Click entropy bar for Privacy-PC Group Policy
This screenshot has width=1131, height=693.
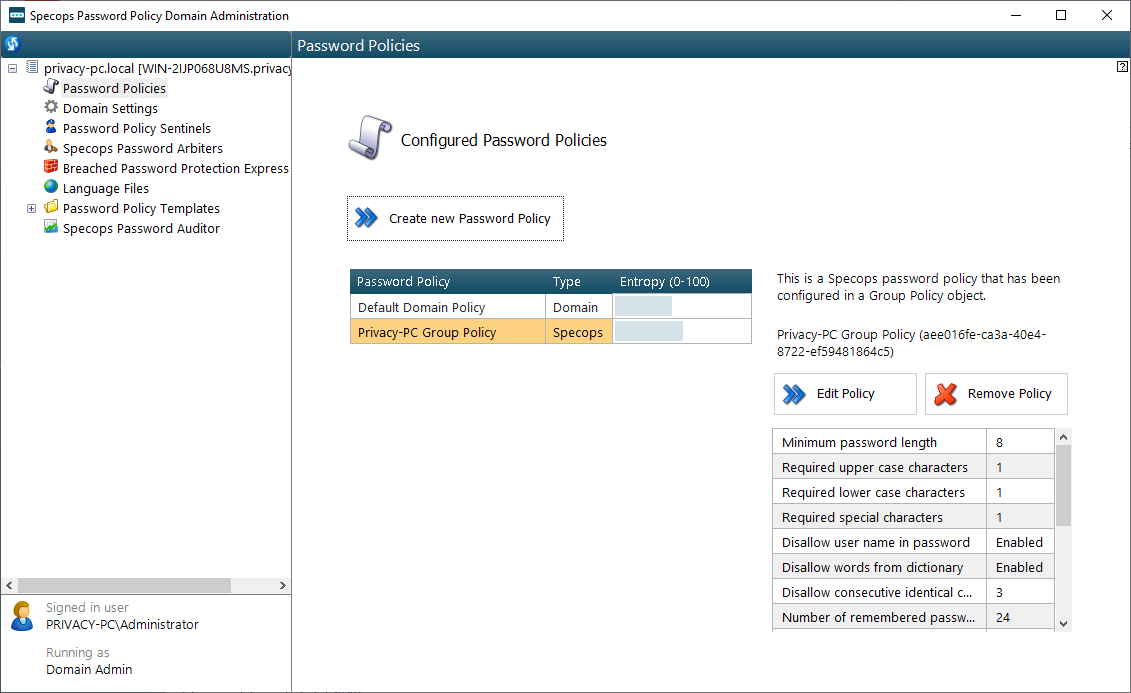pos(649,332)
